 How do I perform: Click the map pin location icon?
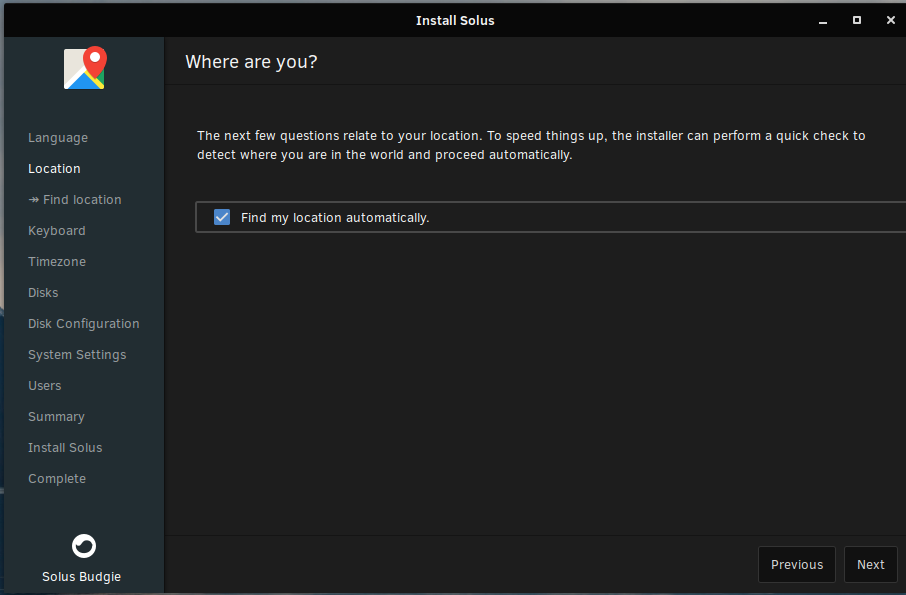tap(84, 68)
